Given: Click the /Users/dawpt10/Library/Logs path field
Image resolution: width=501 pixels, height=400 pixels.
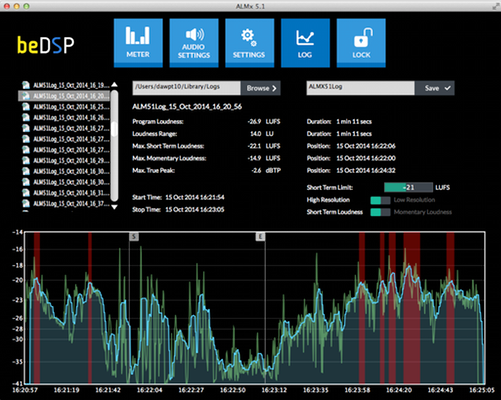Looking at the screenshot, I should click(x=187, y=88).
